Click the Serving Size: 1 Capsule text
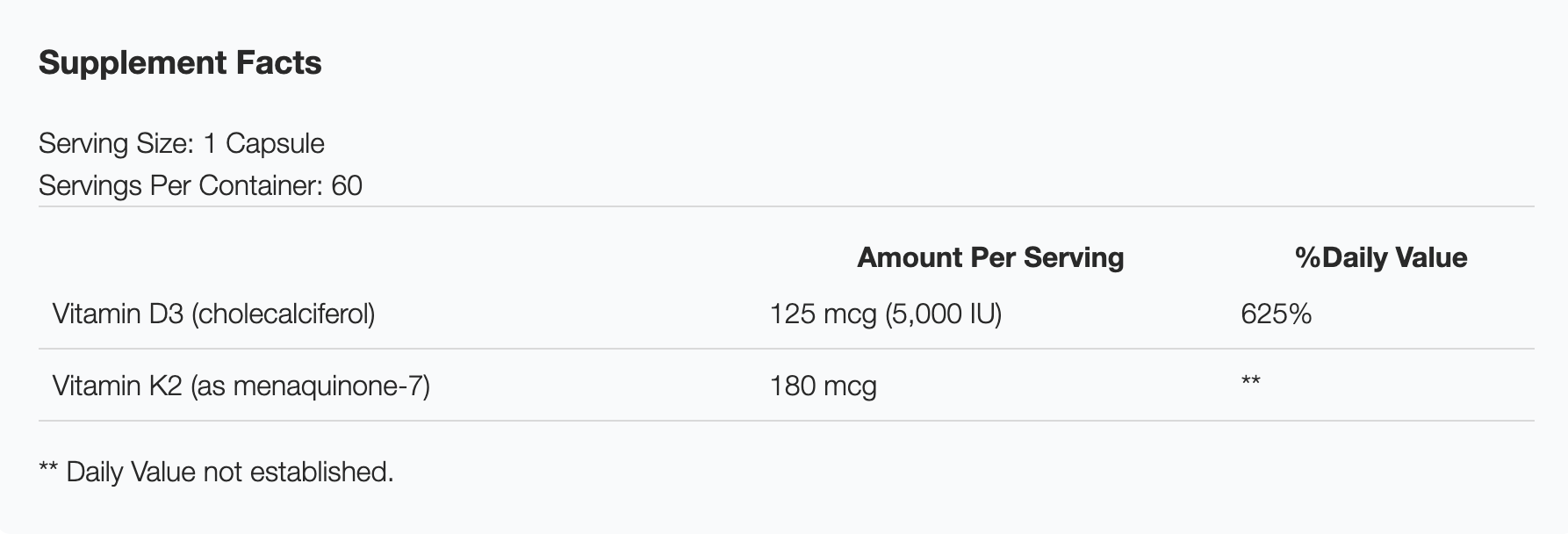This screenshot has height=534, width=1568. (182, 143)
